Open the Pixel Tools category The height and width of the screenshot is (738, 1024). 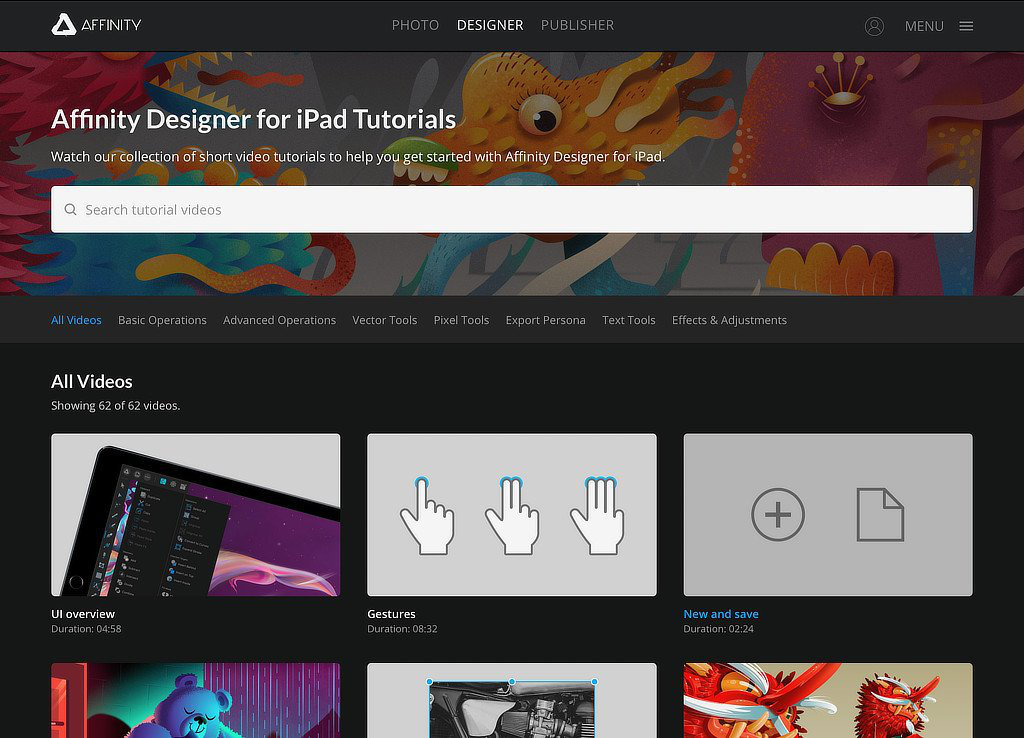461,320
